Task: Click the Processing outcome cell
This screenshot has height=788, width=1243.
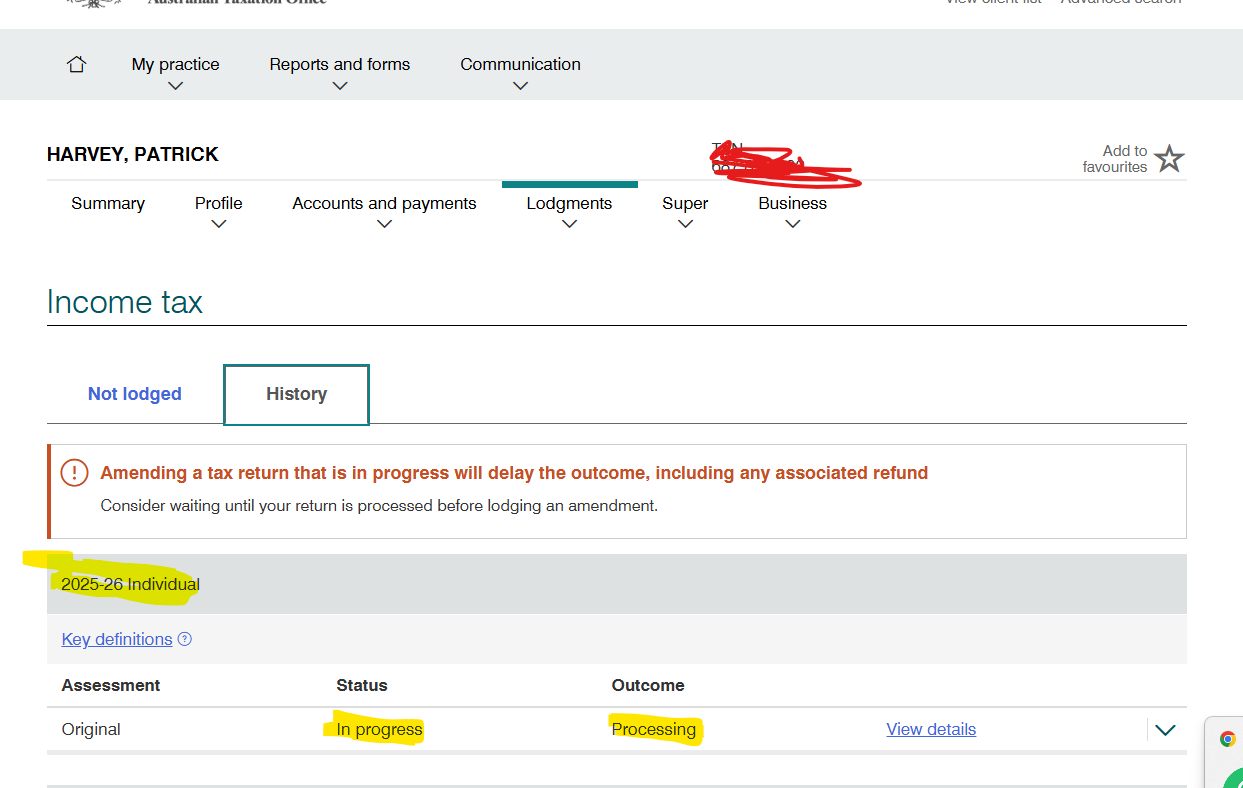Action: coord(654,729)
